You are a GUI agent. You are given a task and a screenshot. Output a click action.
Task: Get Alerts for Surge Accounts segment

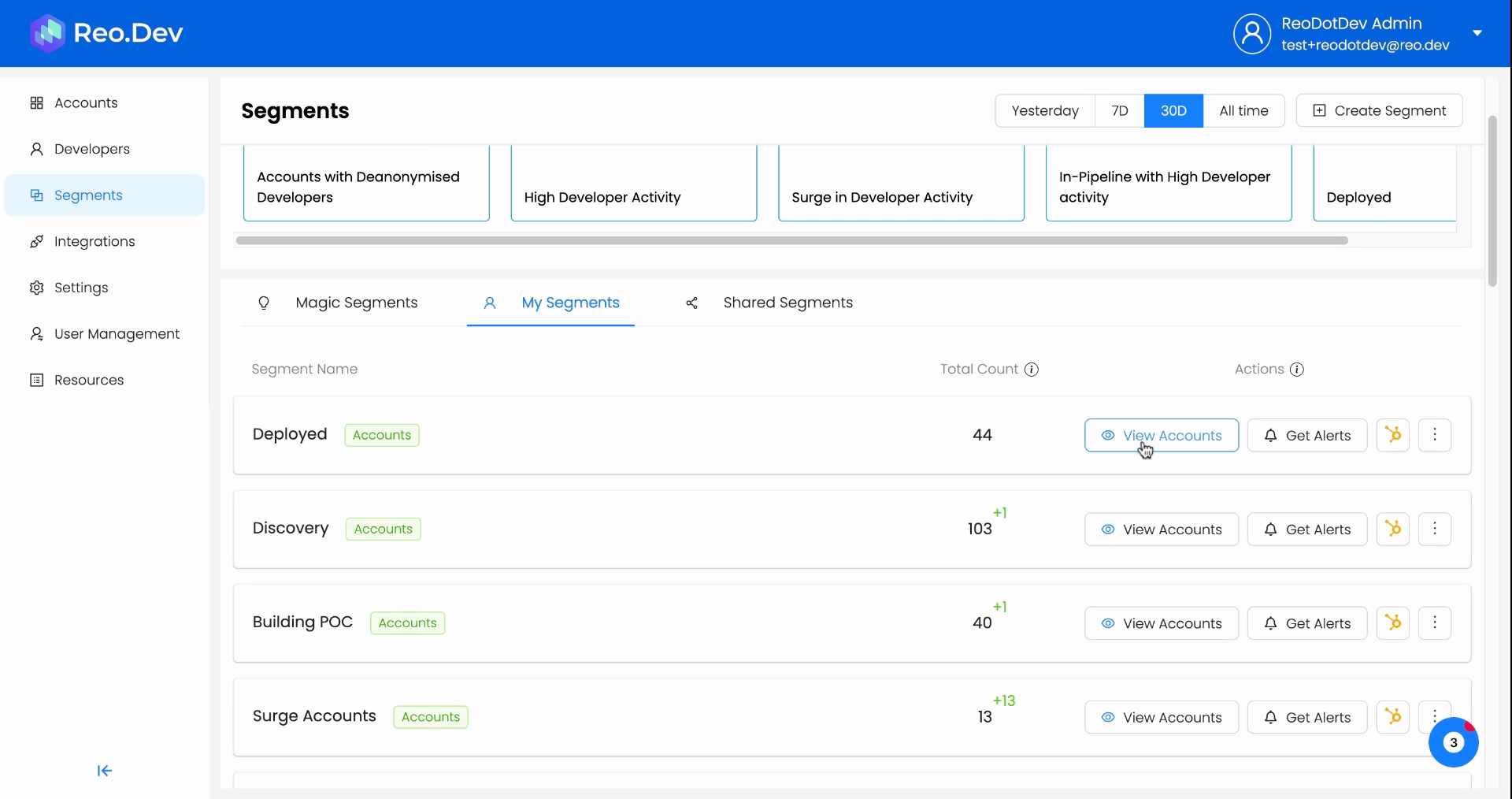click(x=1306, y=718)
